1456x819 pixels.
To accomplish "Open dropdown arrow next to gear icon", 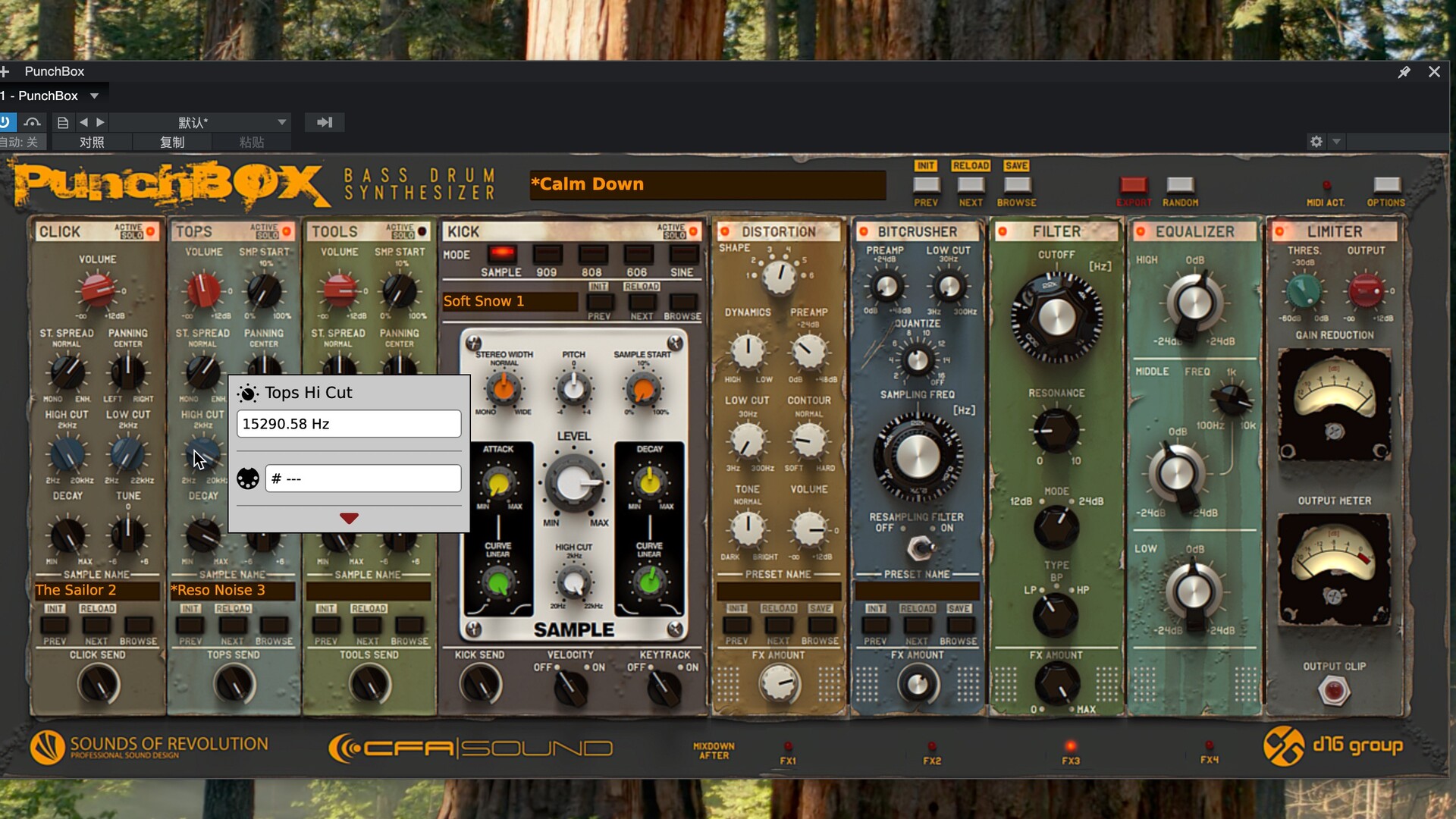I will tap(1336, 142).
